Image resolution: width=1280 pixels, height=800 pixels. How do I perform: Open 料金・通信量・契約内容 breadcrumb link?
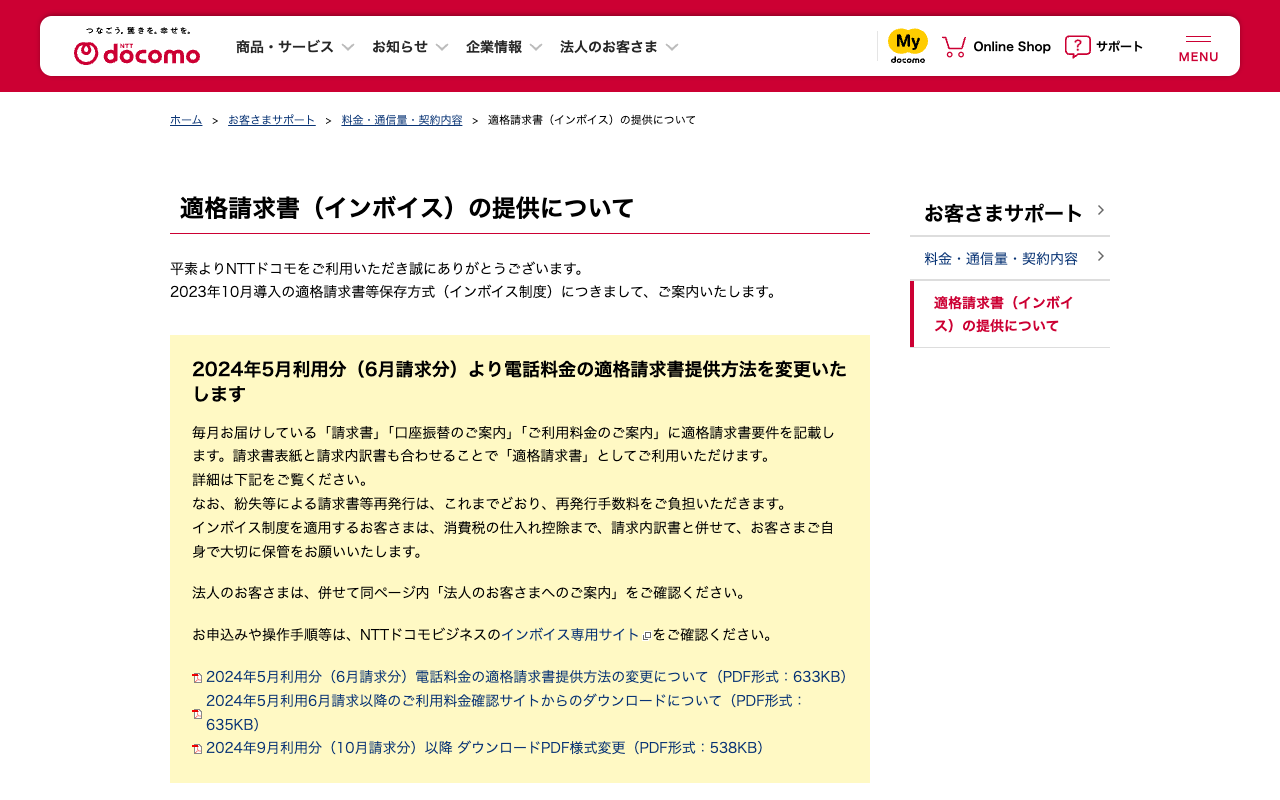point(402,120)
